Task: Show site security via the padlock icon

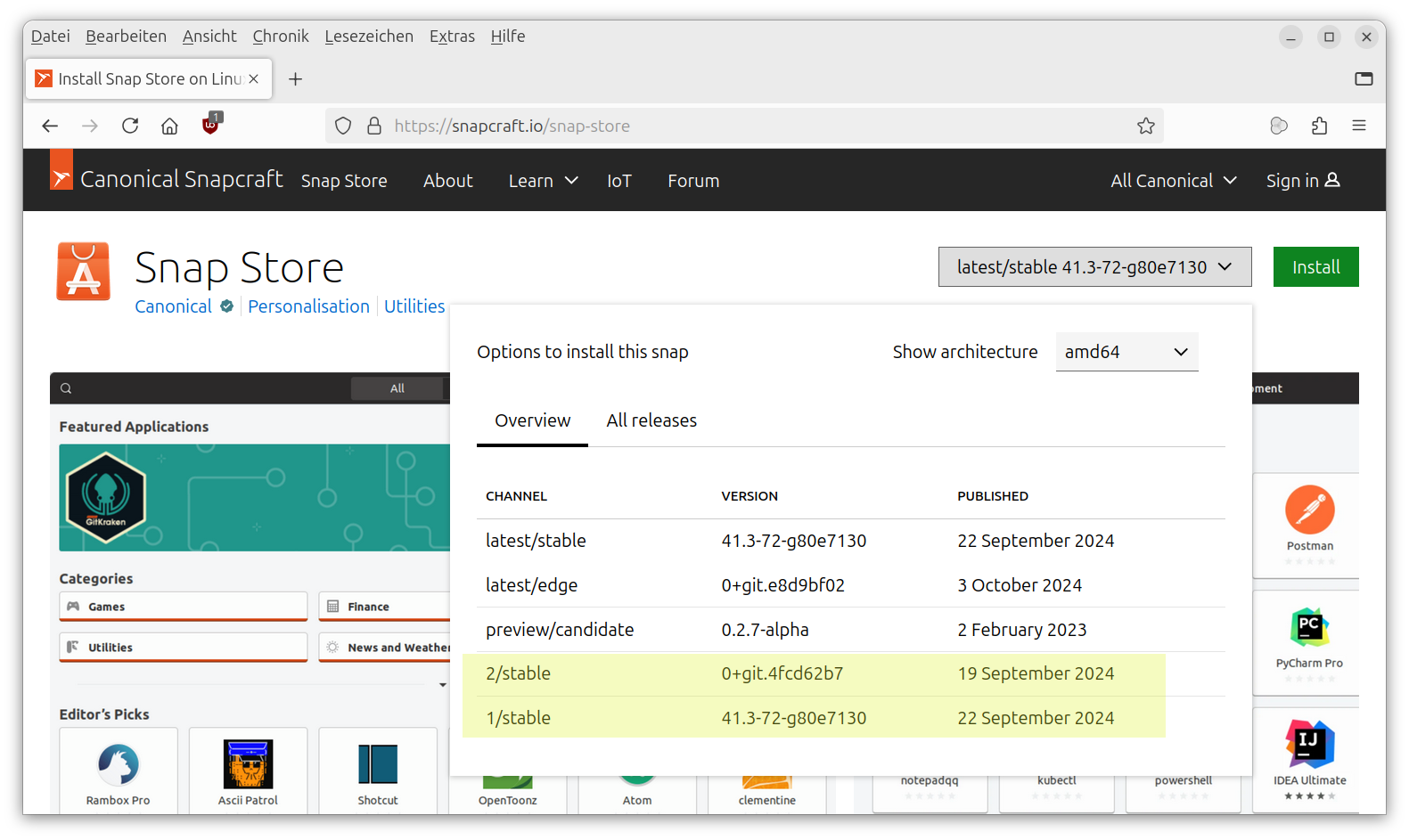Action: (374, 126)
